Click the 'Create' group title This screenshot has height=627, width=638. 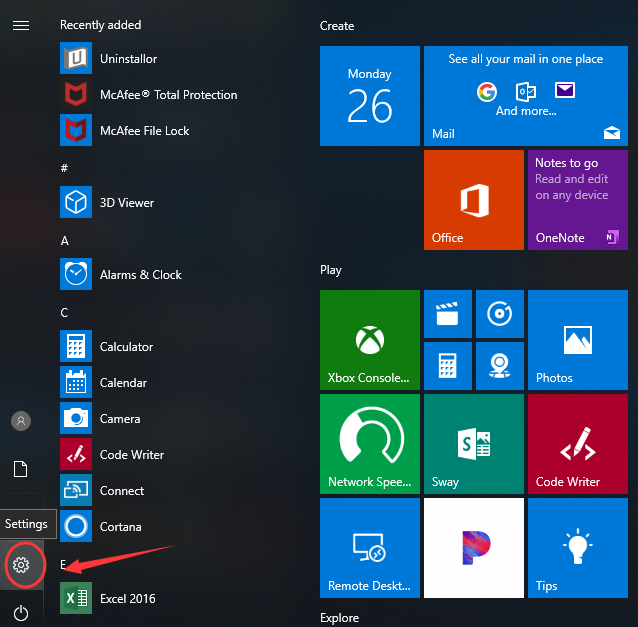pyautogui.click(x=337, y=26)
